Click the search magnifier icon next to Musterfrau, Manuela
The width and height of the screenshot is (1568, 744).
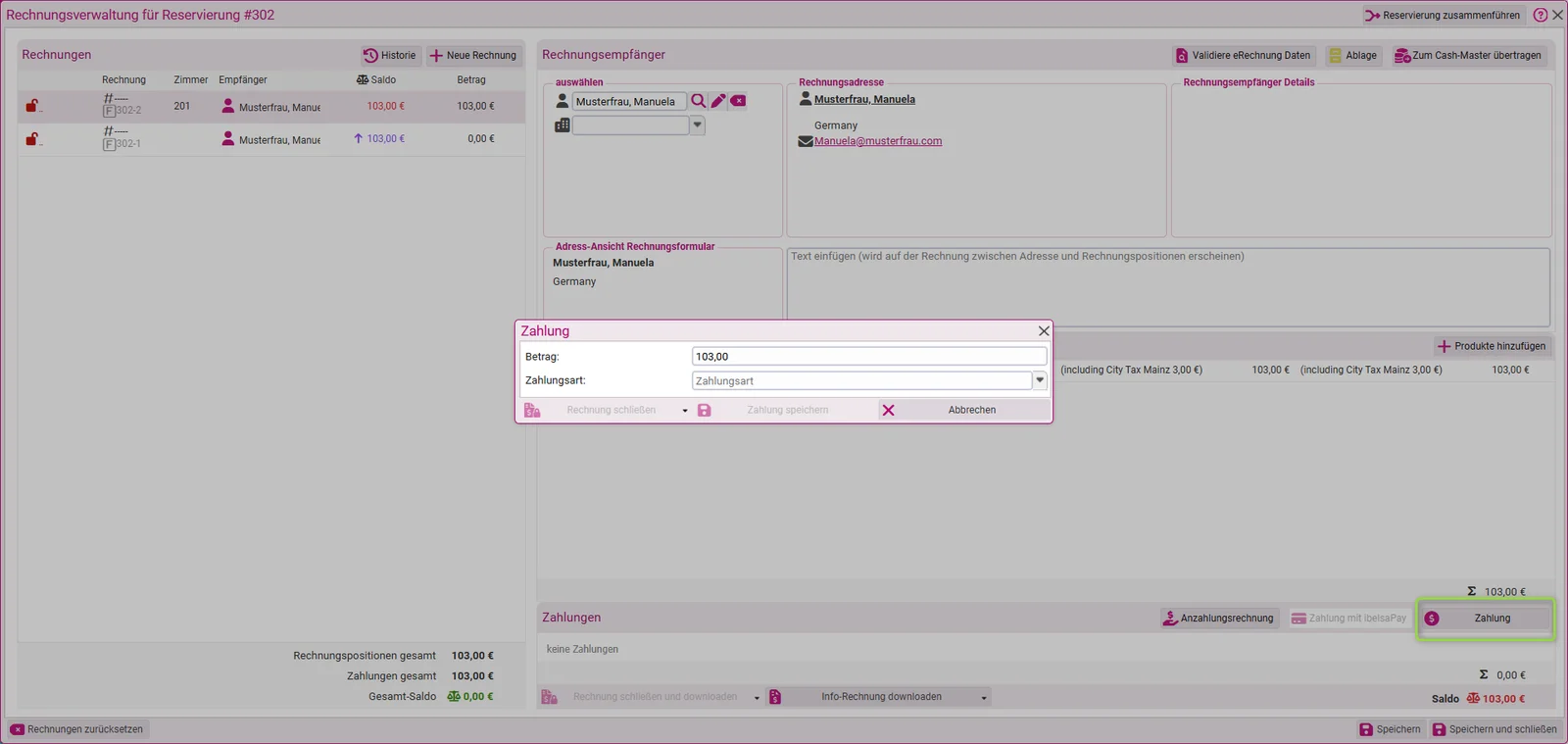698,101
